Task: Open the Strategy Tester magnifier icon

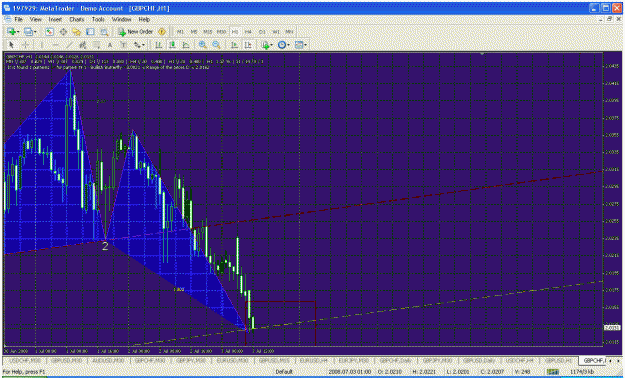Action: tap(104, 32)
